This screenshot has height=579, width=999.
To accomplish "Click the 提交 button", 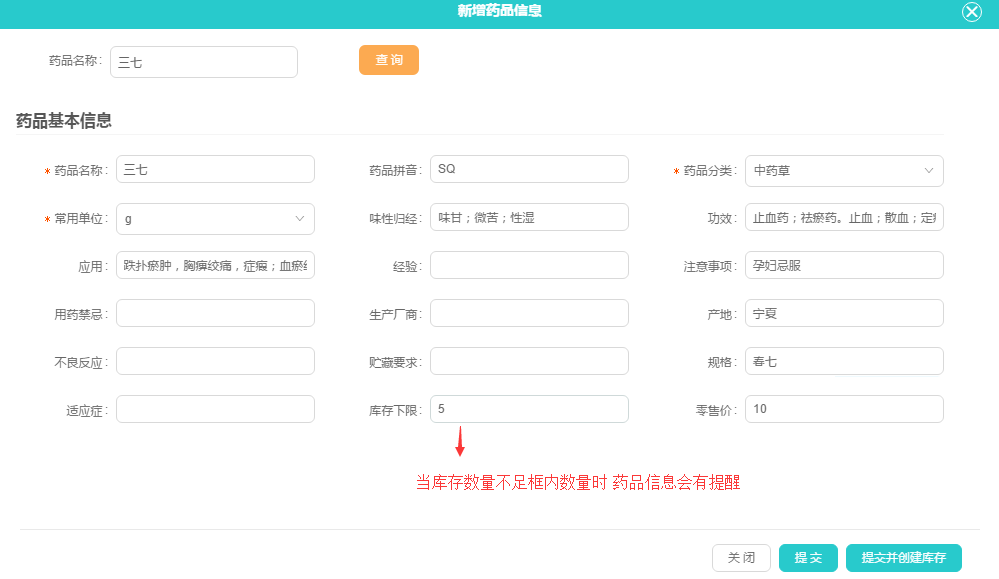I will coord(808,558).
